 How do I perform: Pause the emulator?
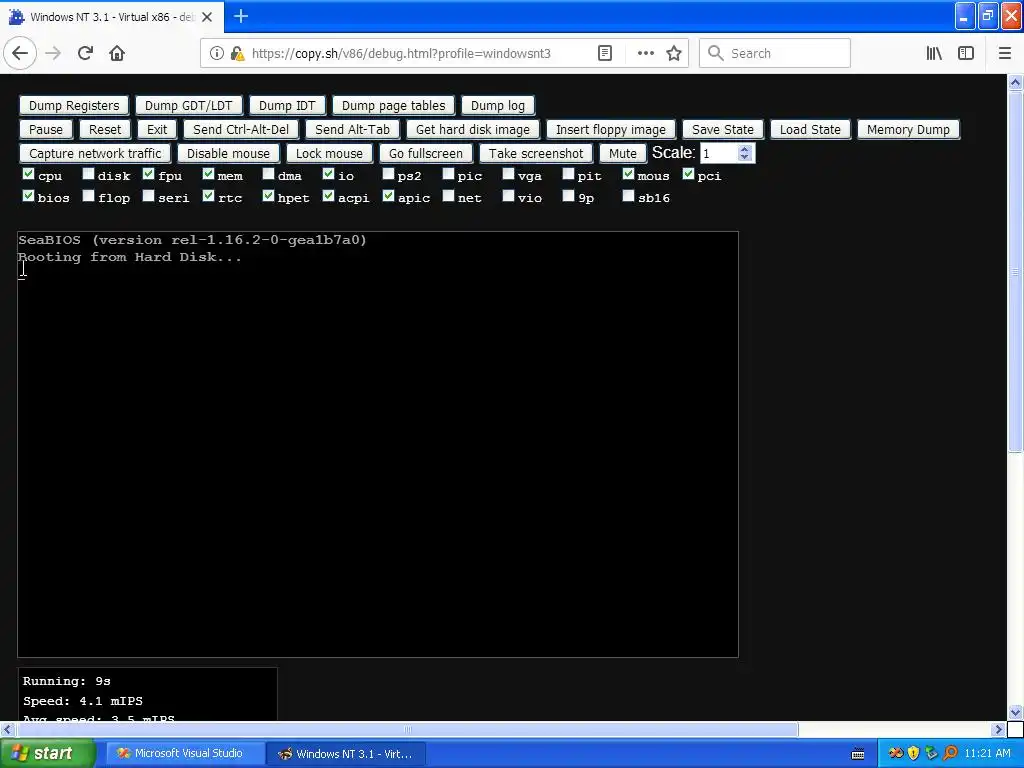pos(46,129)
